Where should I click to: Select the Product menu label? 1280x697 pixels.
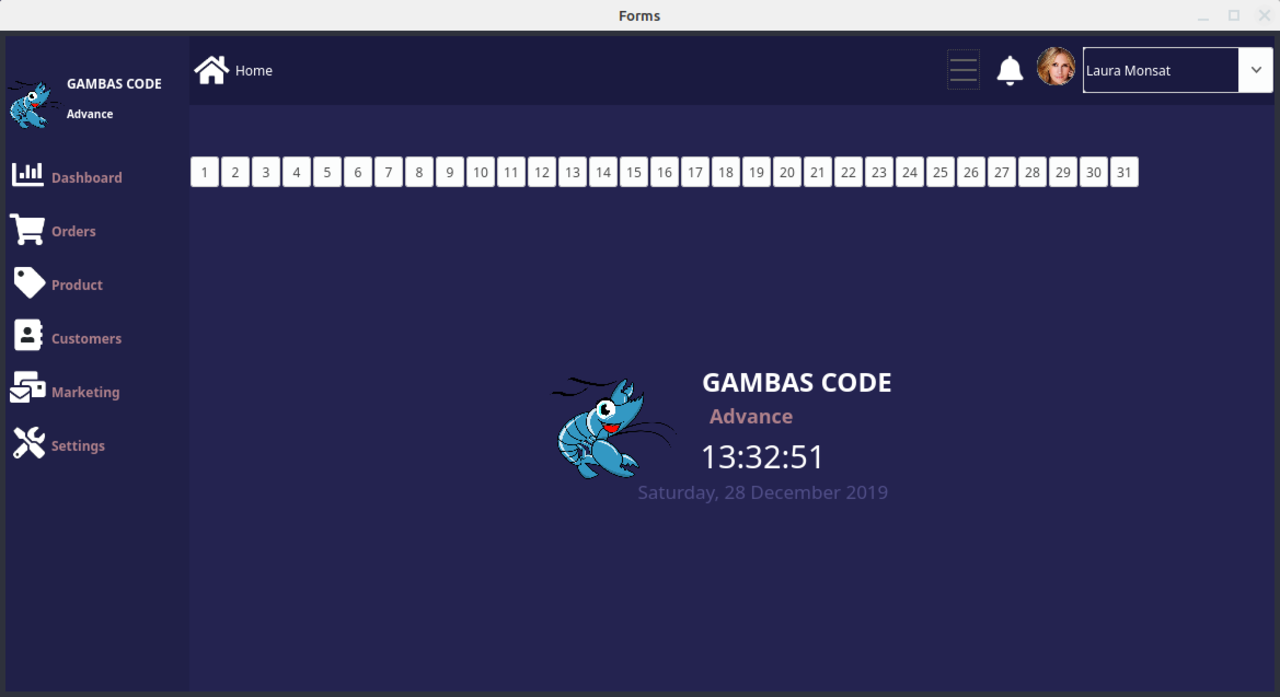point(77,285)
